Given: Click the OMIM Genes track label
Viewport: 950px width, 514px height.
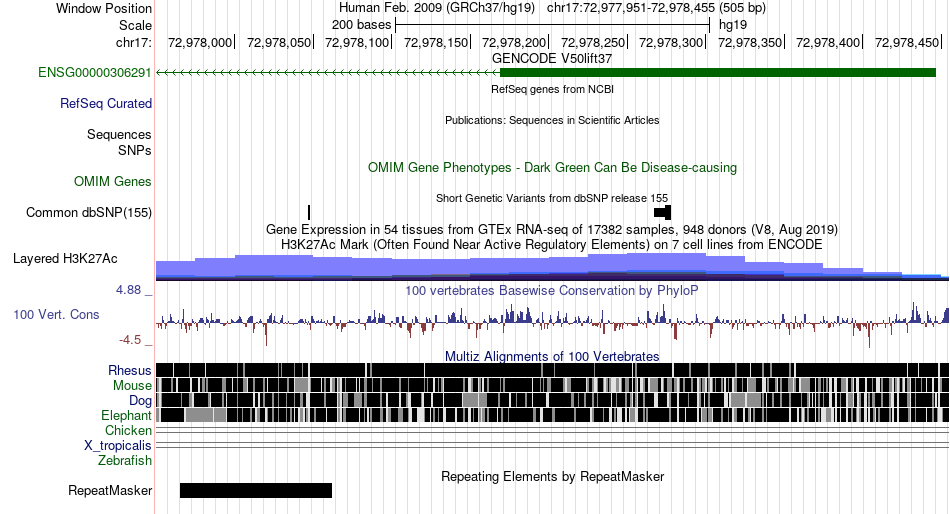Looking at the screenshot, I should 113,182.
